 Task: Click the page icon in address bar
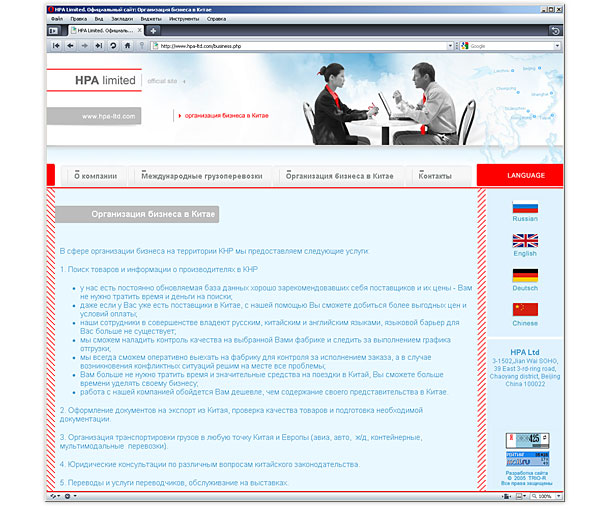(156, 46)
